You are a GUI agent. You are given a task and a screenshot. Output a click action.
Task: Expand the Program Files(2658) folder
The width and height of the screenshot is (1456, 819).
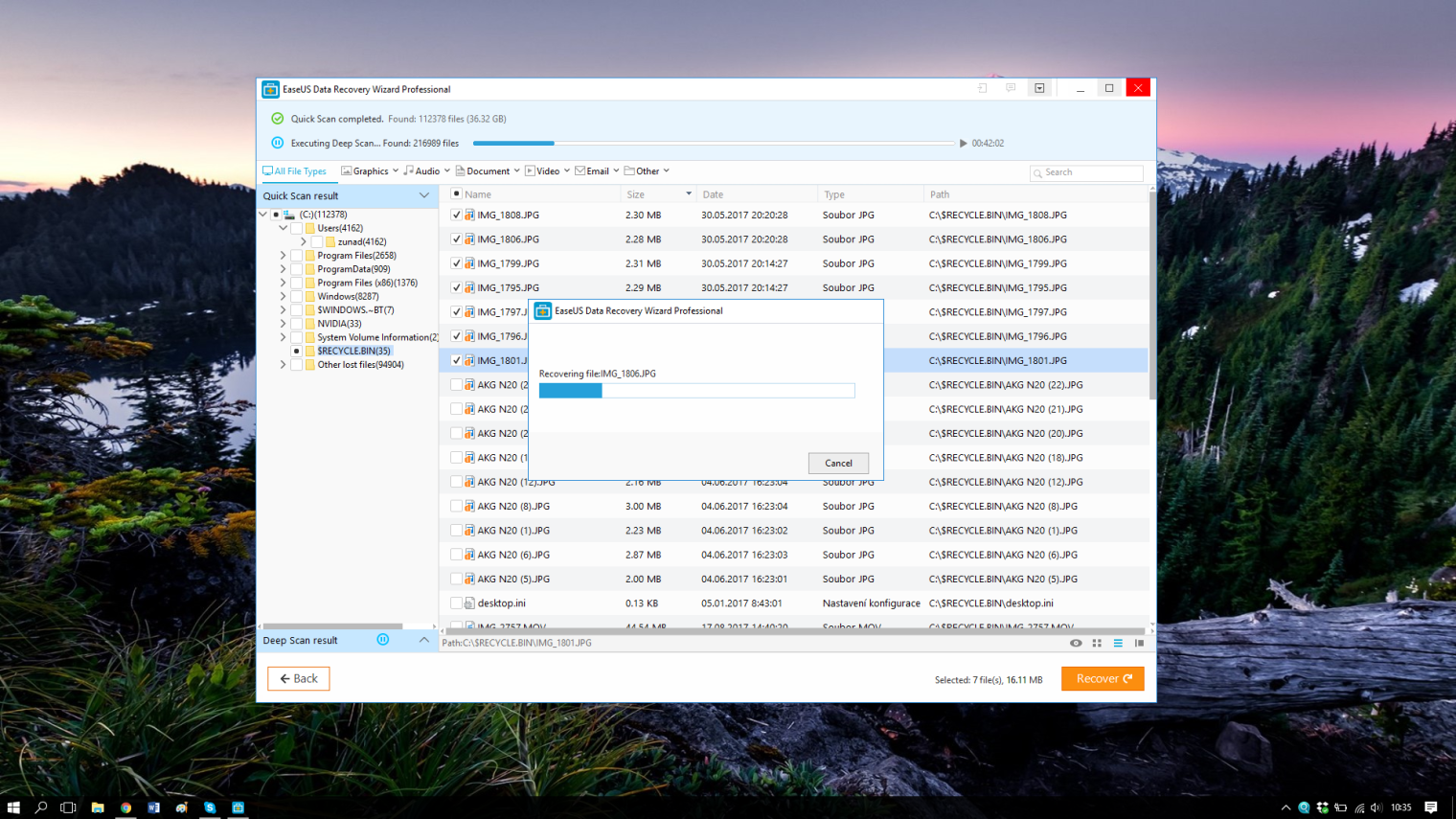coord(284,256)
